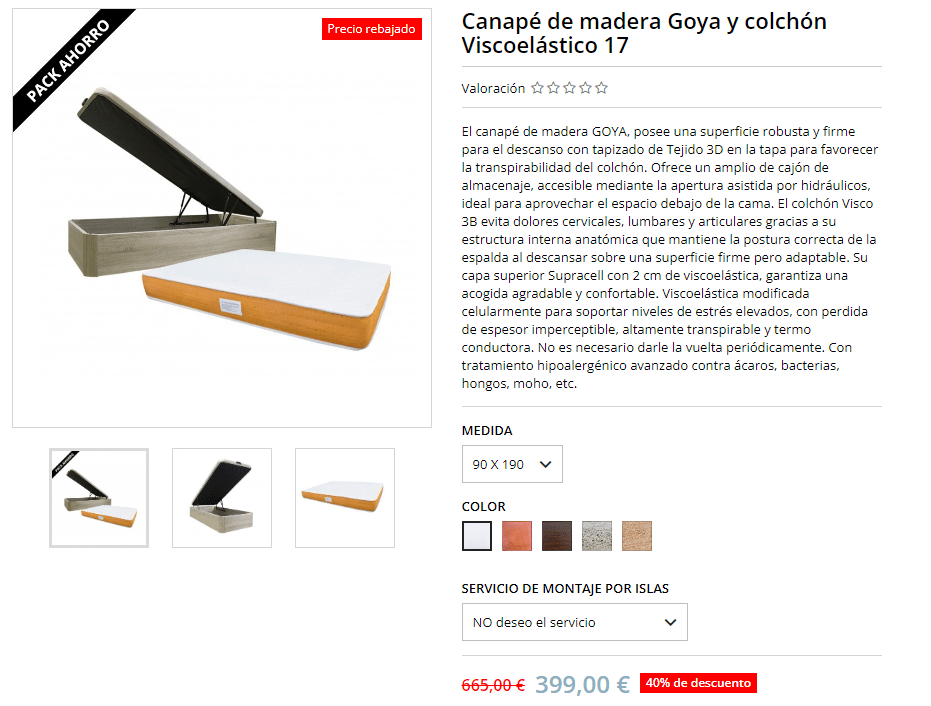
Task: Click the chevron arrow in size selector
Action: click(546, 464)
